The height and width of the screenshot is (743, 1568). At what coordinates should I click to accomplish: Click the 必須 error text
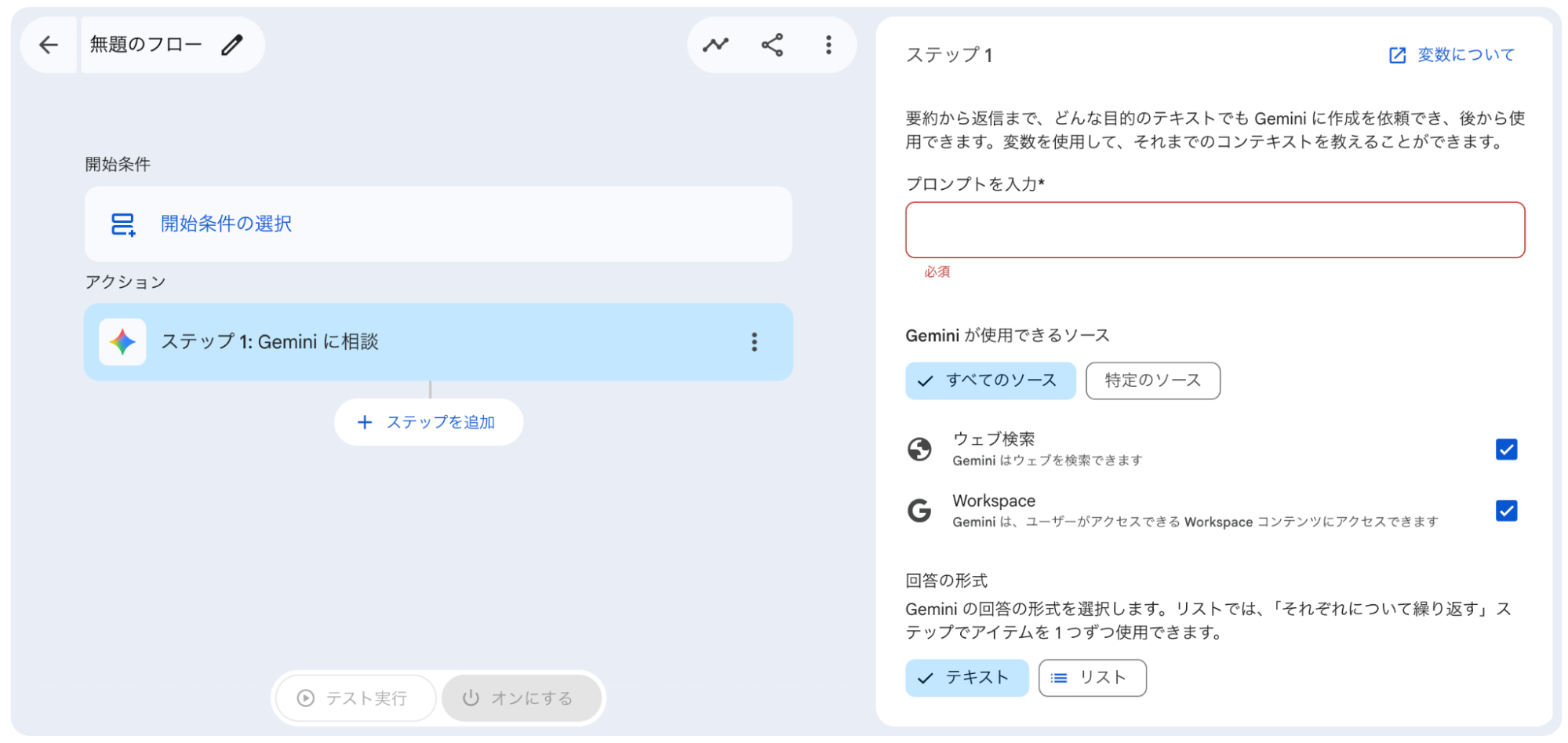(x=937, y=271)
